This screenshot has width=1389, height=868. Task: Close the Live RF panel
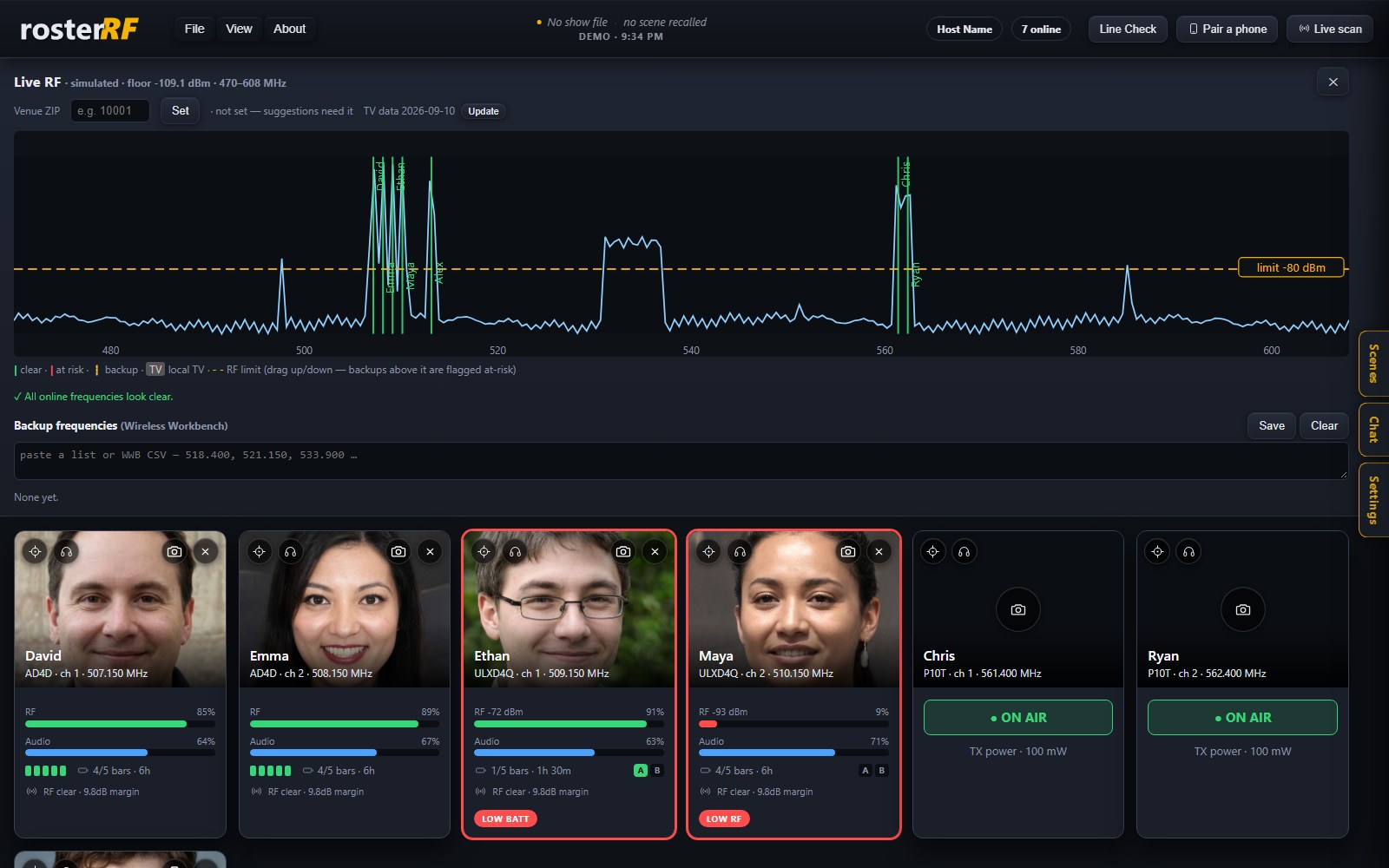coord(1333,82)
